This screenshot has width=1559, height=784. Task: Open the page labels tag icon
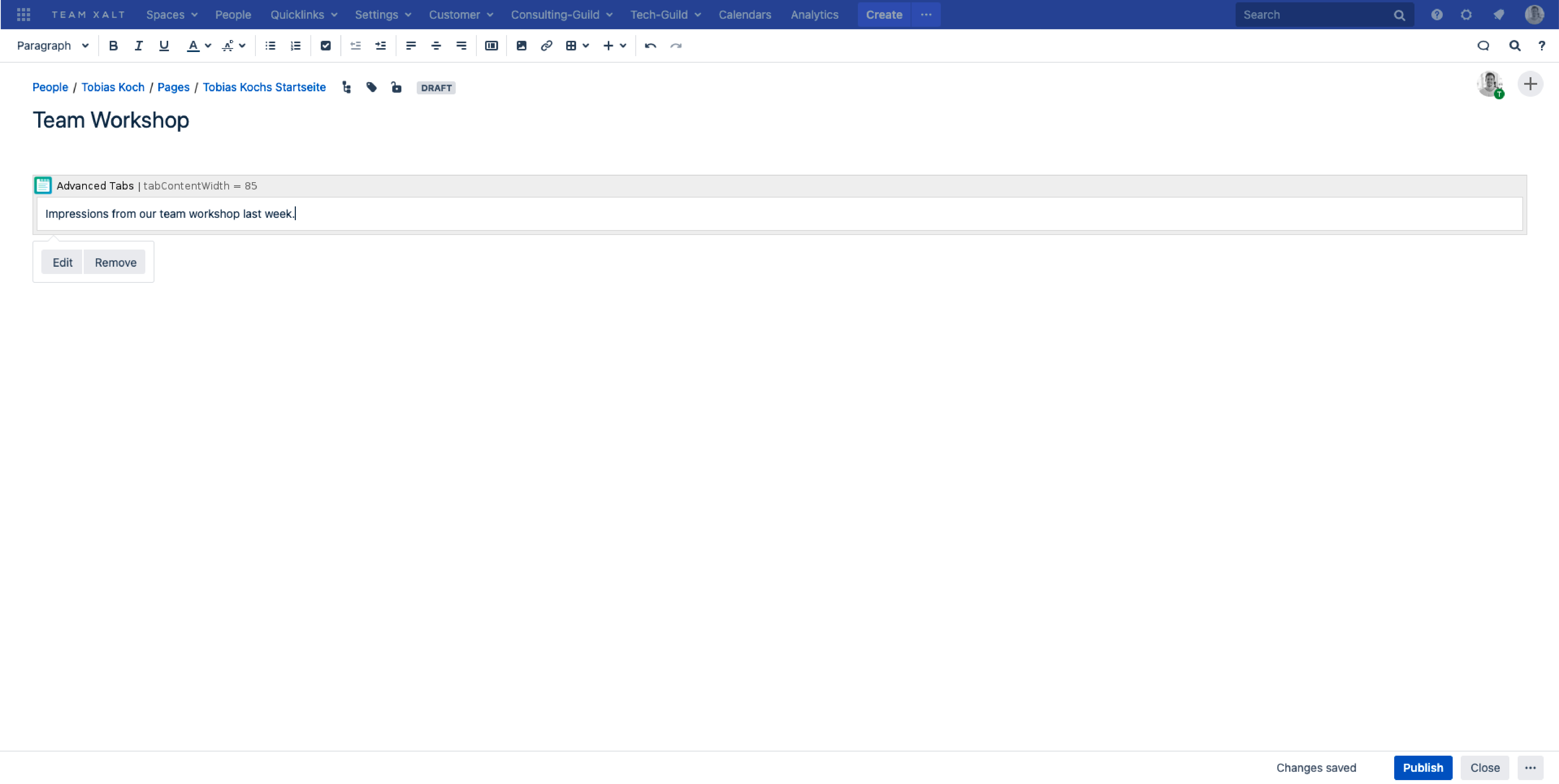tap(371, 87)
